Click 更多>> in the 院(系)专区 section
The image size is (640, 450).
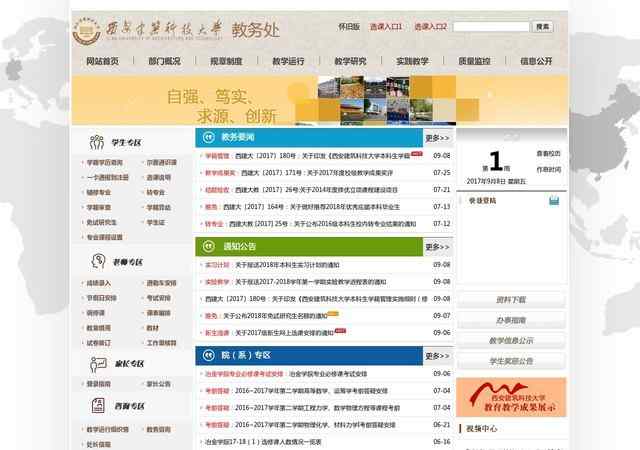(438, 356)
